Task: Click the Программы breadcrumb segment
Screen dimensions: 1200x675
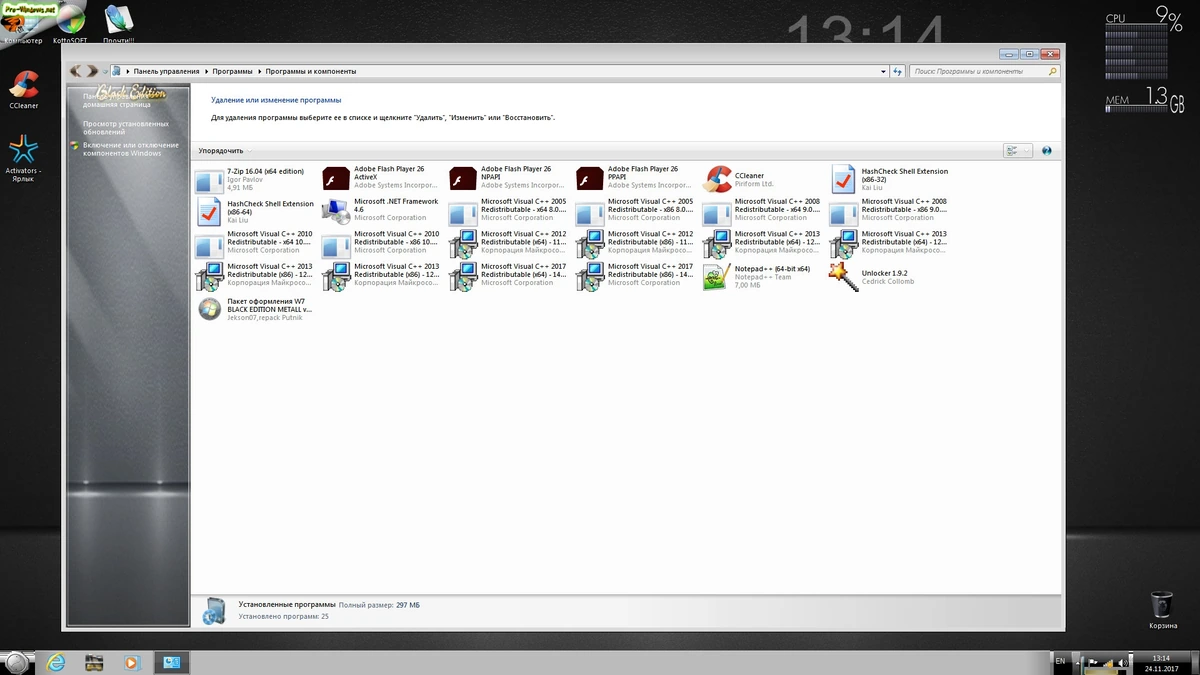Action: tap(232, 72)
